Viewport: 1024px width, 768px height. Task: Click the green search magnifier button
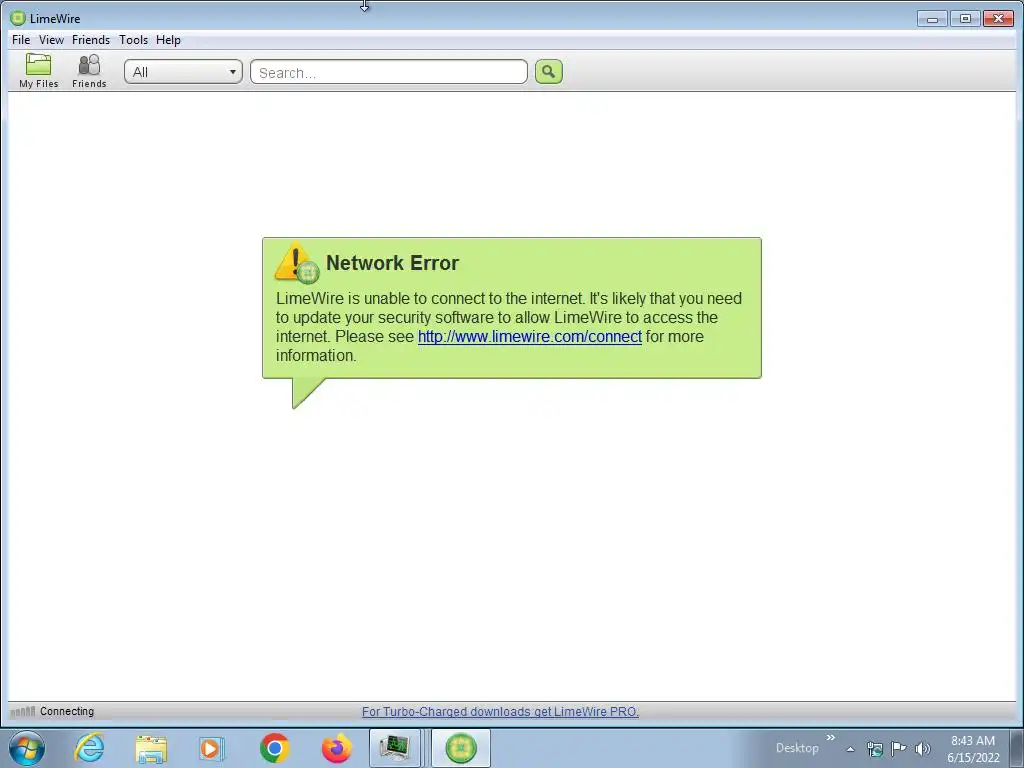[x=549, y=72]
